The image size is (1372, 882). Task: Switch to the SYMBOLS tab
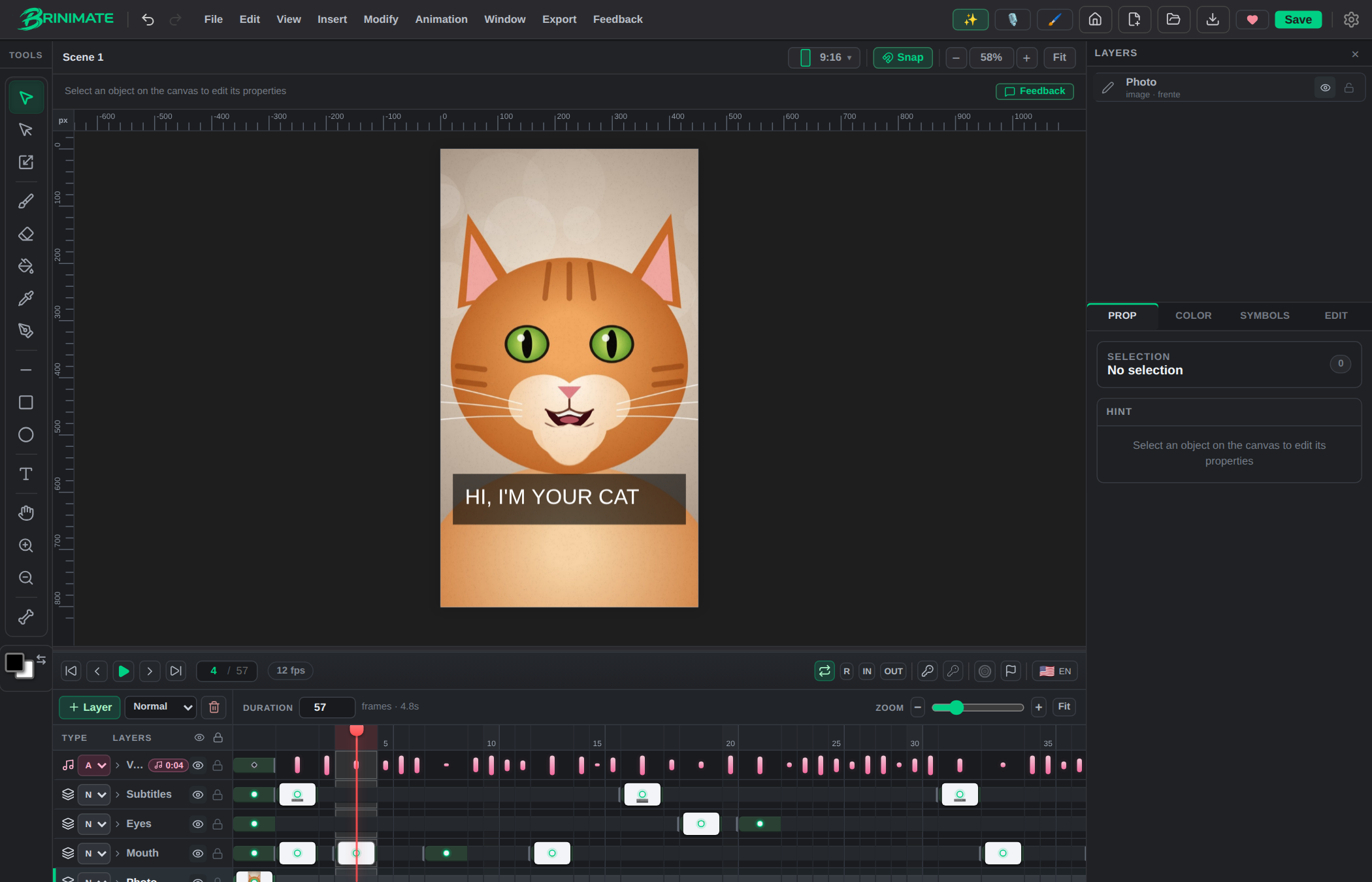click(x=1264, y=316)
